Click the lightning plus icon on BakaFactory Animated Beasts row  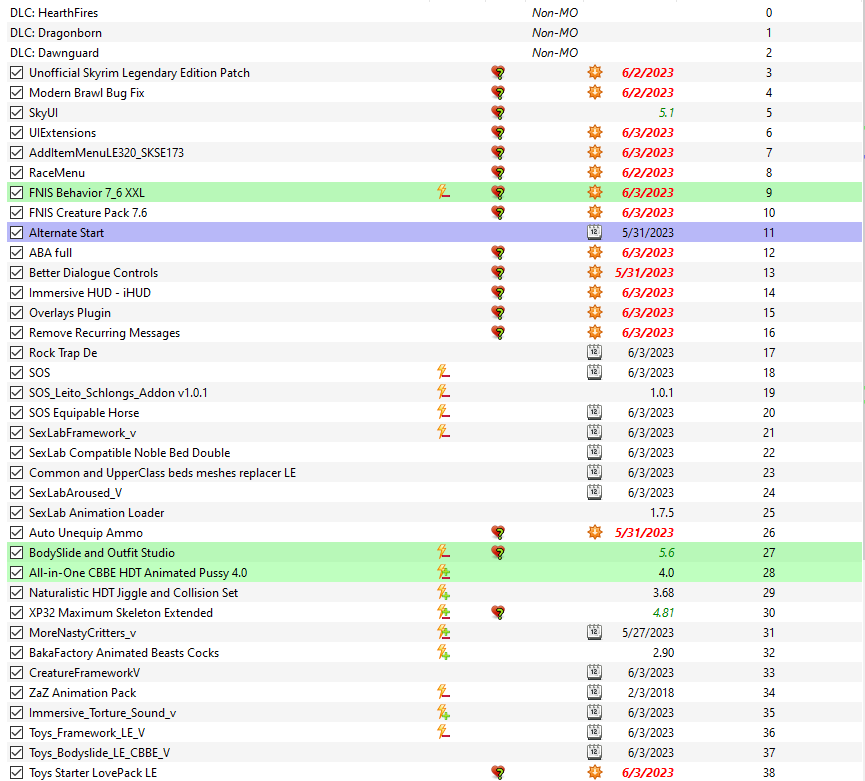tap(444, 652)
